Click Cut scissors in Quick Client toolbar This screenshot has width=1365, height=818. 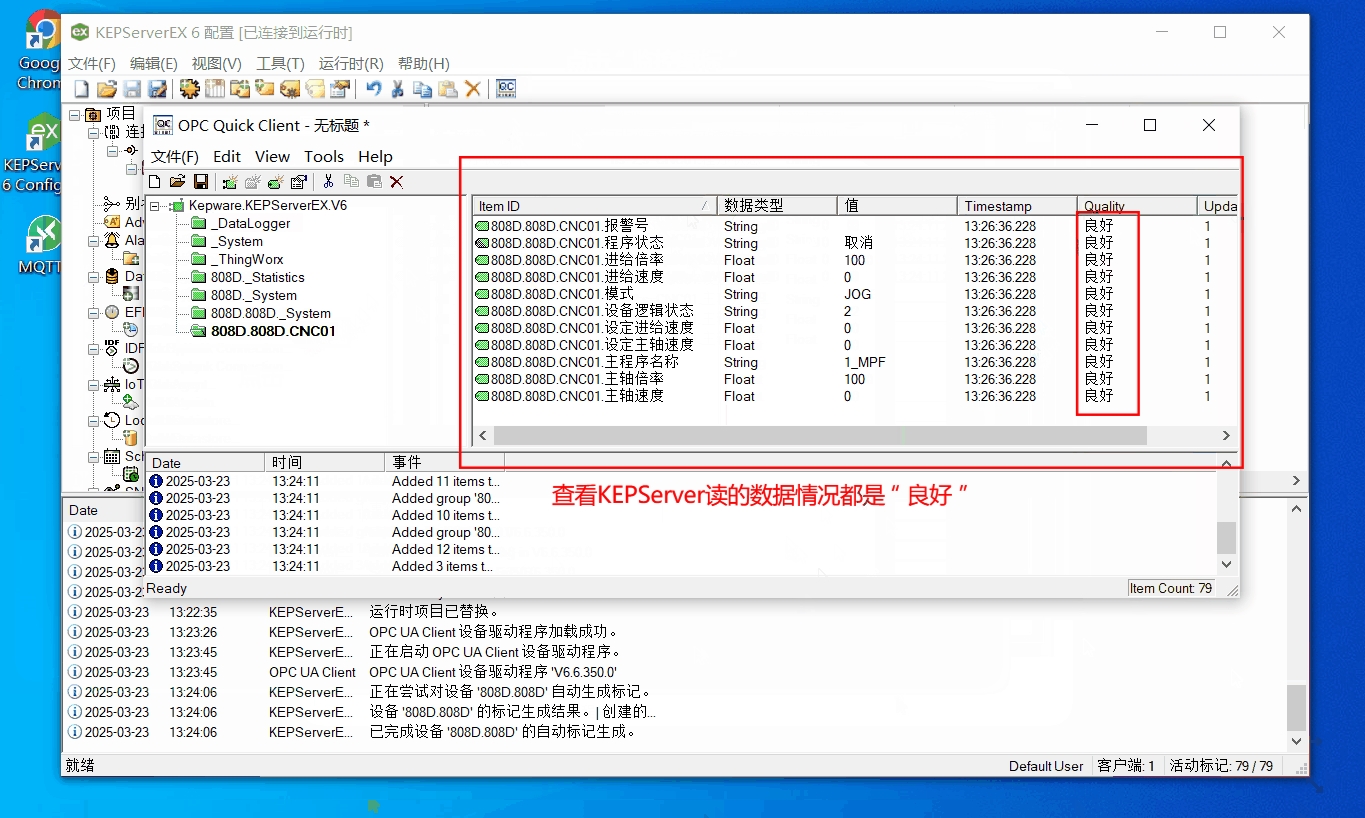(328, 182)
